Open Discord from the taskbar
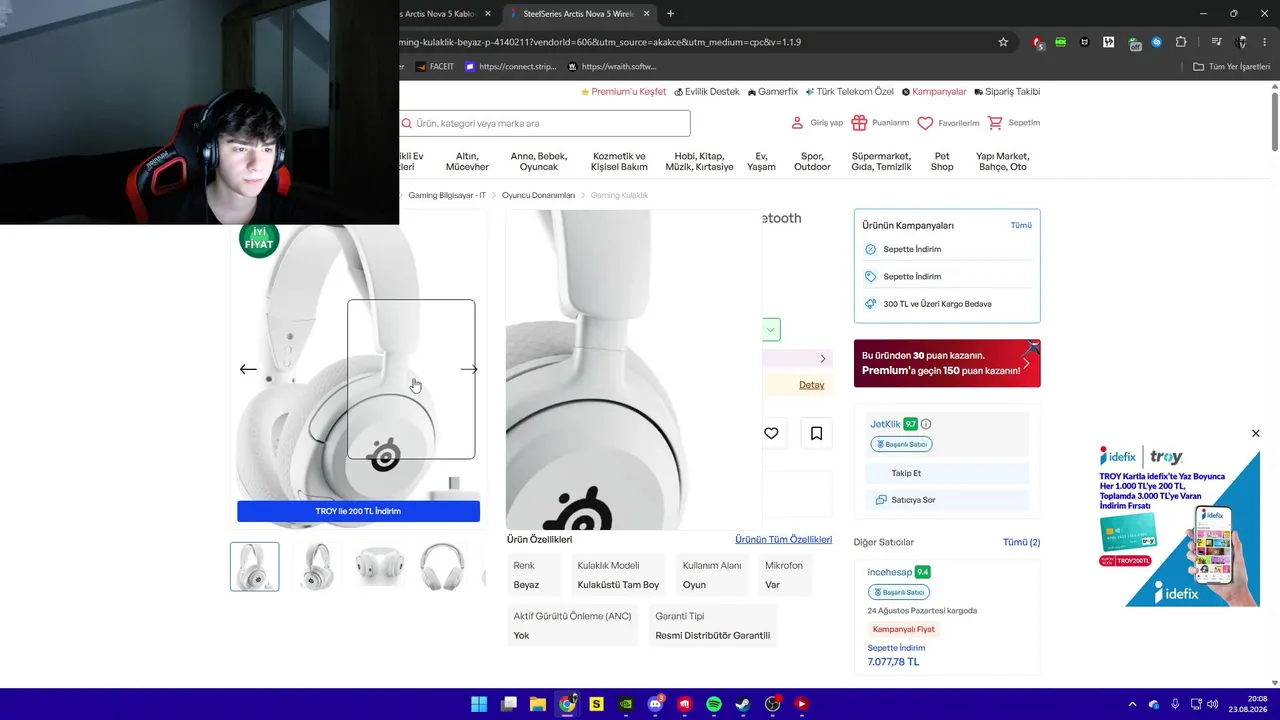The width and height of the screenshot is (1280, 720). click(655, 704)
